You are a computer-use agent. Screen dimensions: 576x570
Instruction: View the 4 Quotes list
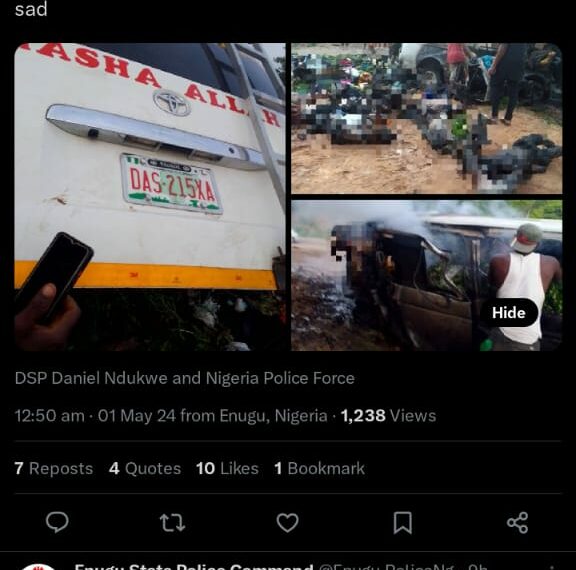click(145, 468)
